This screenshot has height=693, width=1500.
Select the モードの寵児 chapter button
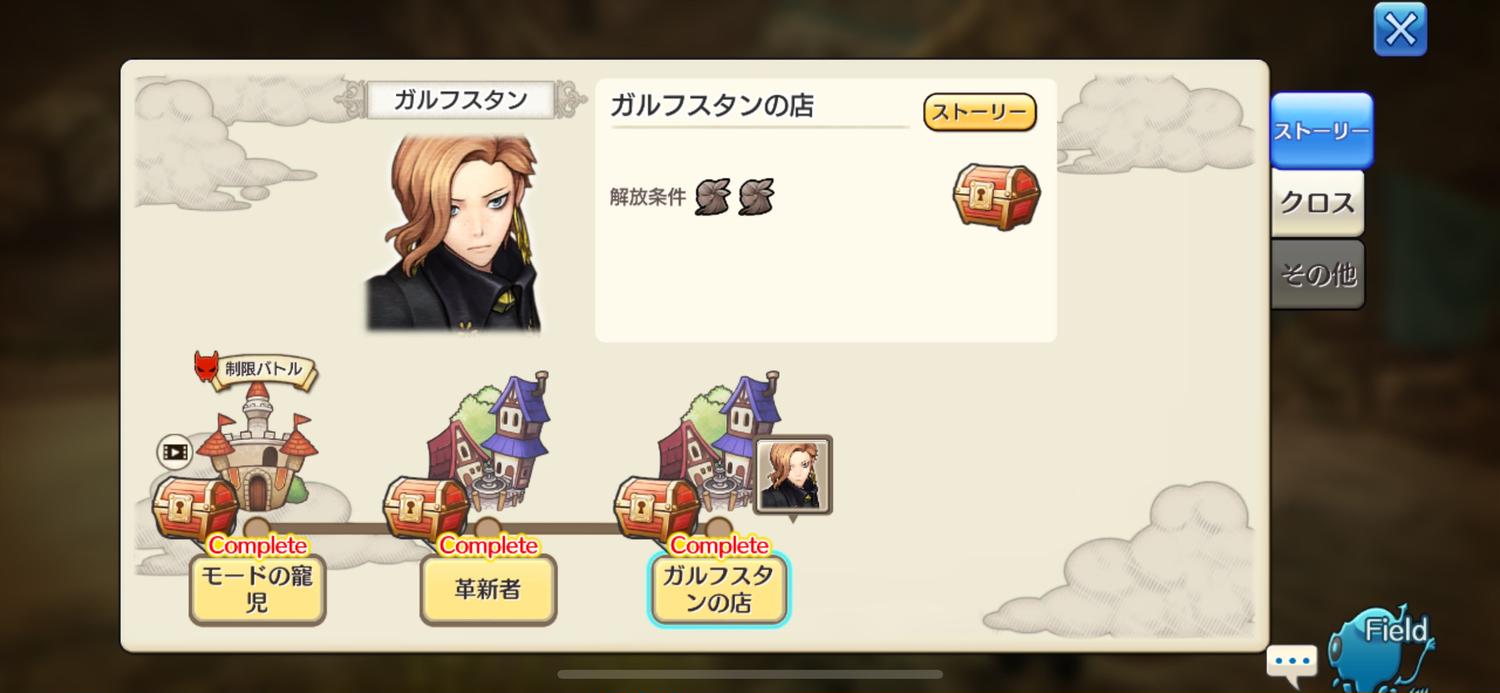tap(257, 590)
